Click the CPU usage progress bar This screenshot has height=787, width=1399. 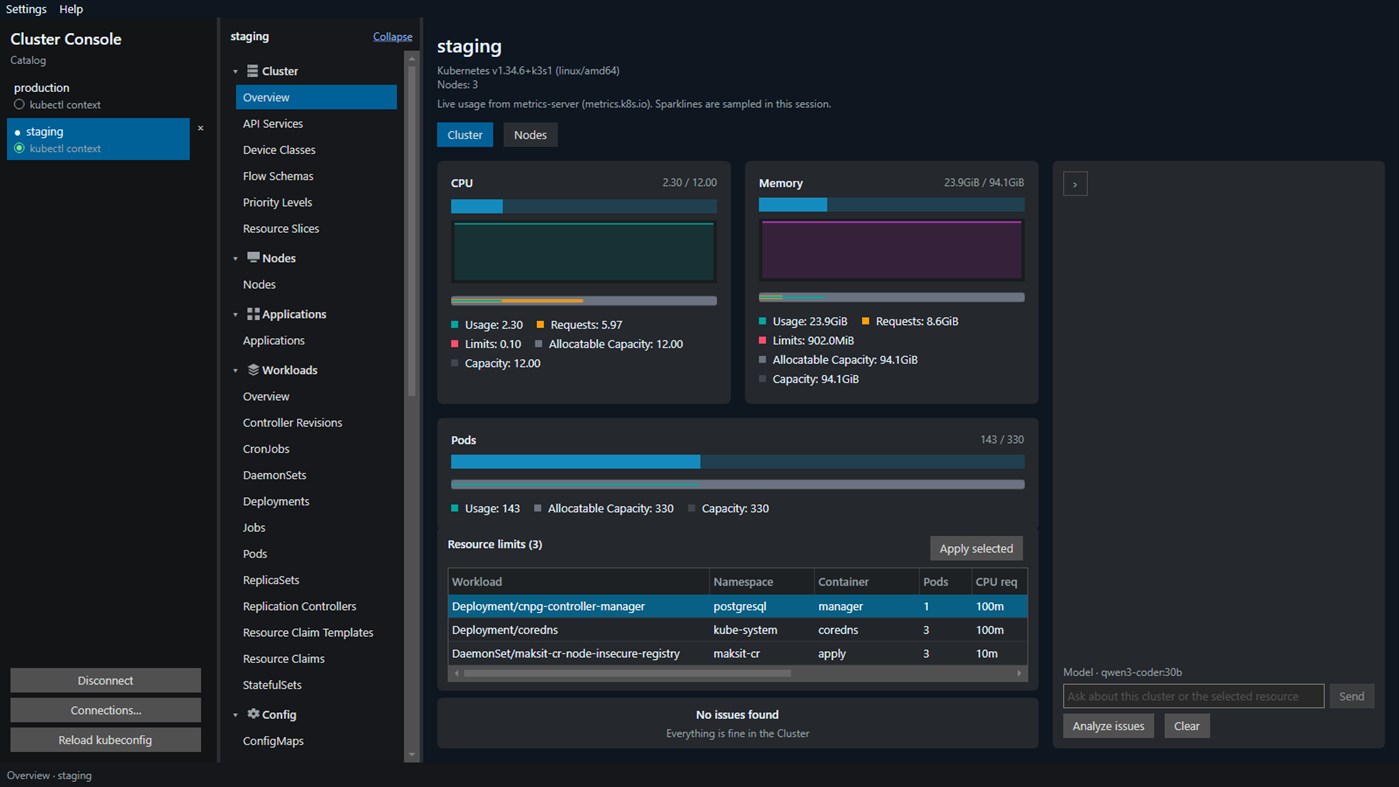click(584, 206)
